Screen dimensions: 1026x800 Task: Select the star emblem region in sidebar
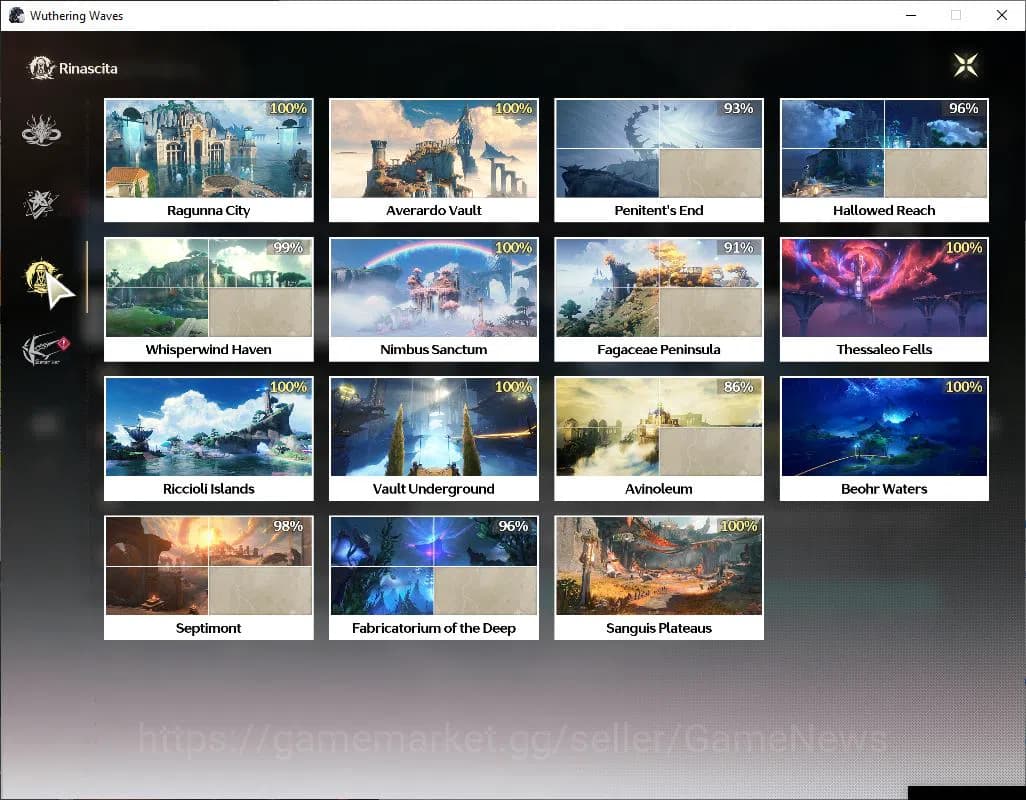pyautogui.click(x=42, y=204)
